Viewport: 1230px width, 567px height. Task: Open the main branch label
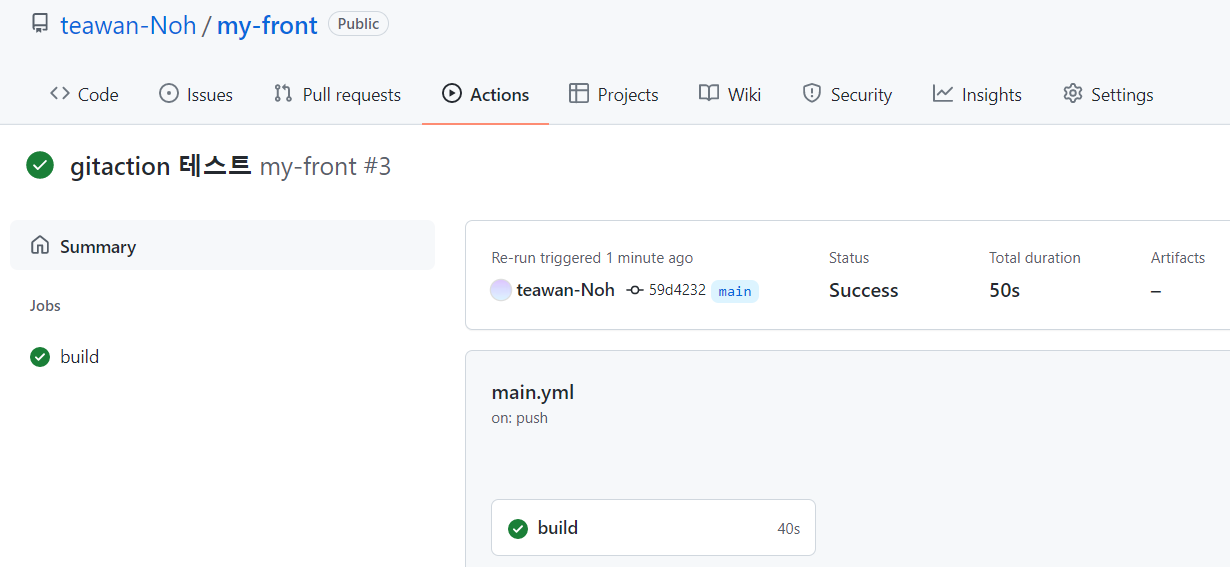(x=735, y=291)
